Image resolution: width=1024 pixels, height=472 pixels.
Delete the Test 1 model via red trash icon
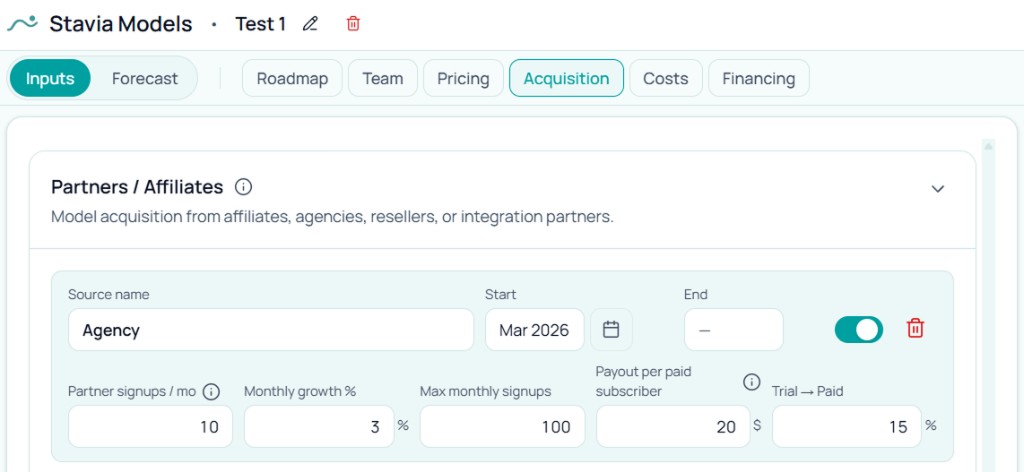(x=353, y=24)
